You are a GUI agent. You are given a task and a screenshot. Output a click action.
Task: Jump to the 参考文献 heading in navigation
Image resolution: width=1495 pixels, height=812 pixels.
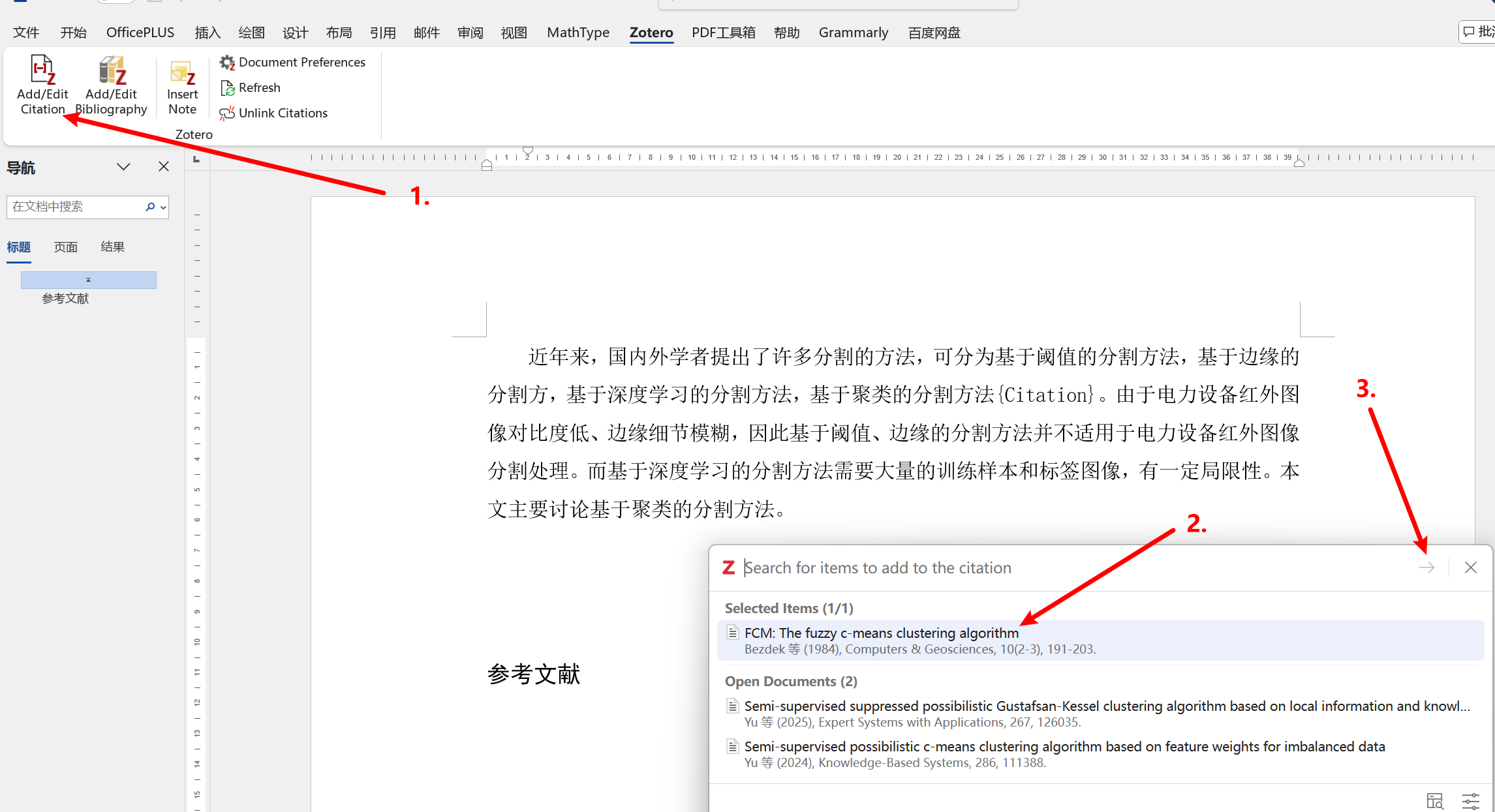pos(65,299)
